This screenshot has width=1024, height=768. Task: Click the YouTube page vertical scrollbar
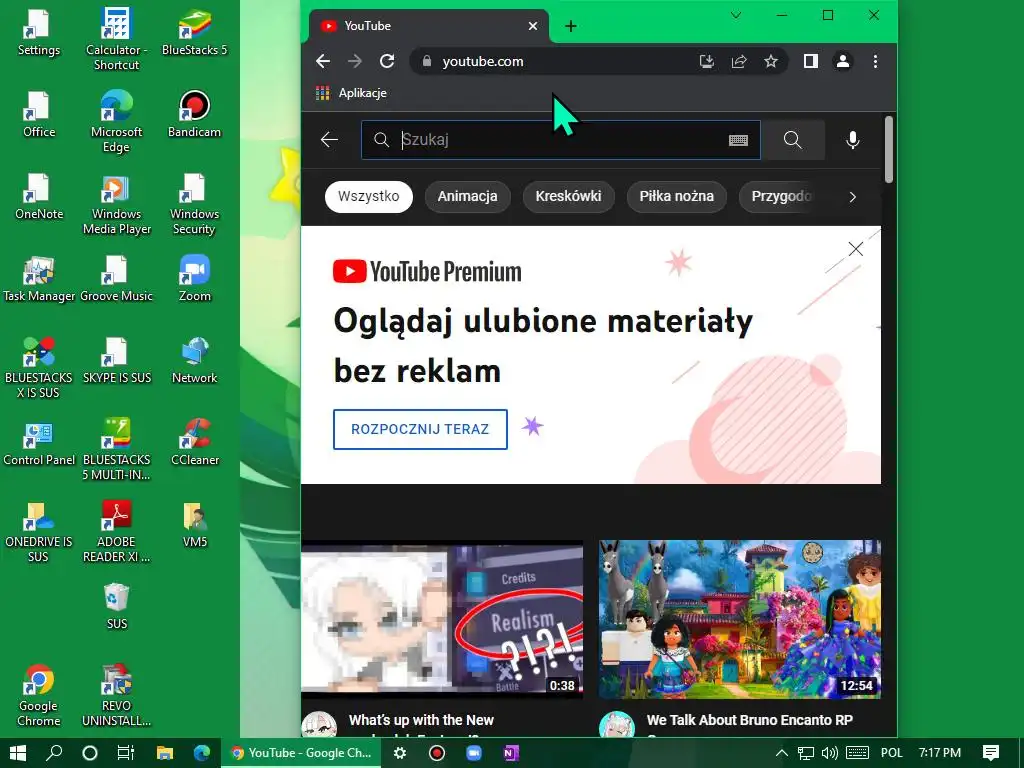pyautogui.click(x=889, y=150)
